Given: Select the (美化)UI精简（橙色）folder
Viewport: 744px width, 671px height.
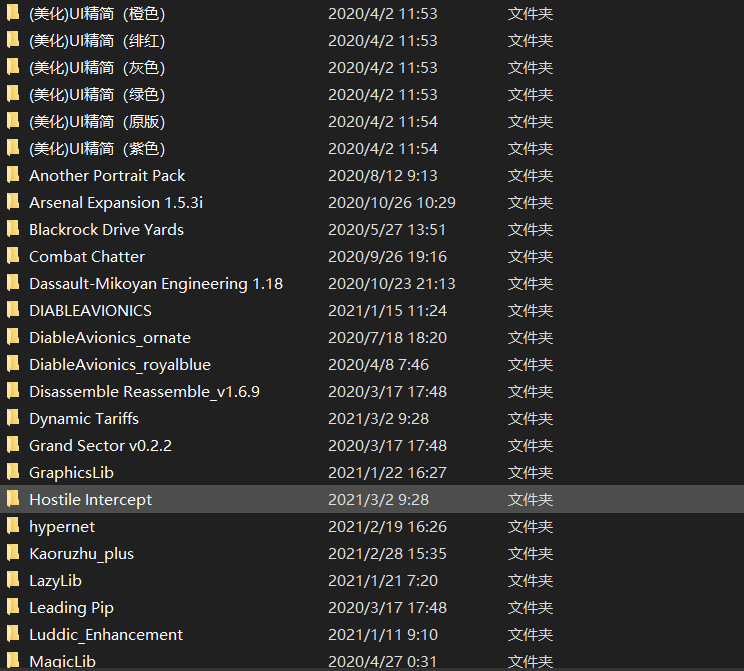Looking at the screenshot, I should [97, 14].
